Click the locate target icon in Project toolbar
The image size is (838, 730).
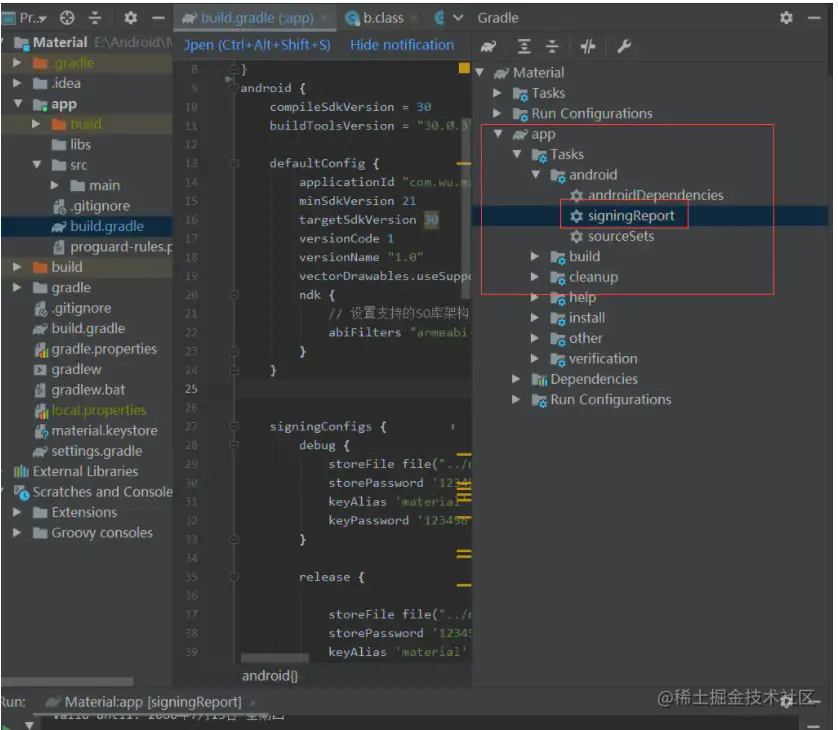point(67,18)
